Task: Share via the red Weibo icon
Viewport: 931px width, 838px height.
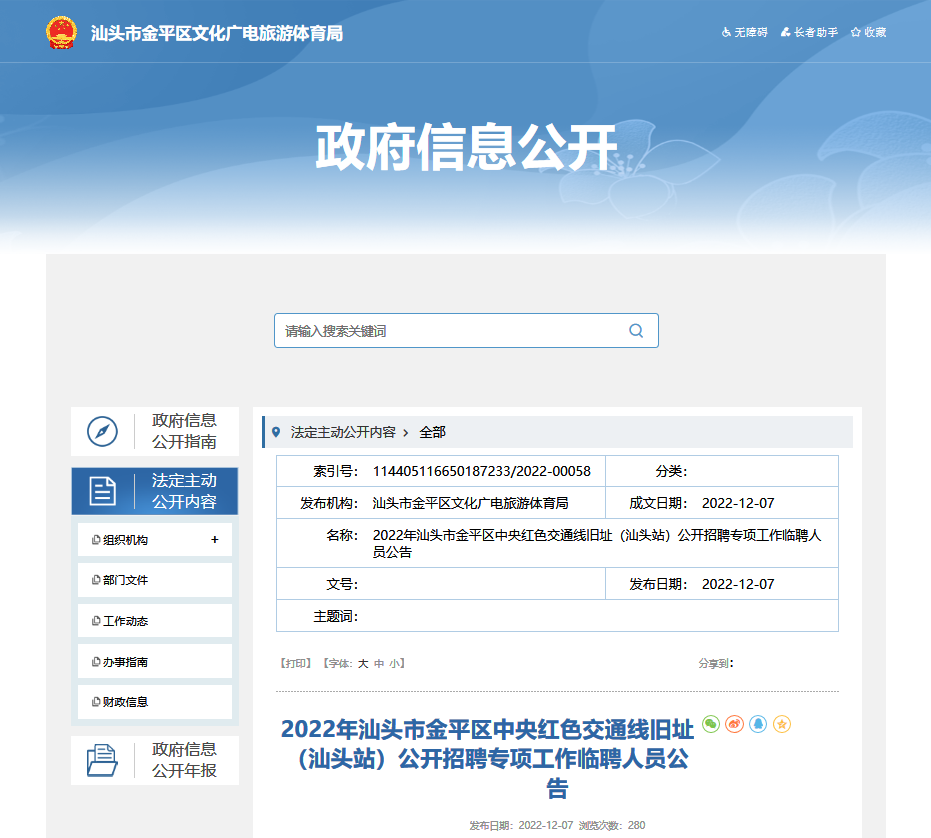Action: (x=734, y=724)
